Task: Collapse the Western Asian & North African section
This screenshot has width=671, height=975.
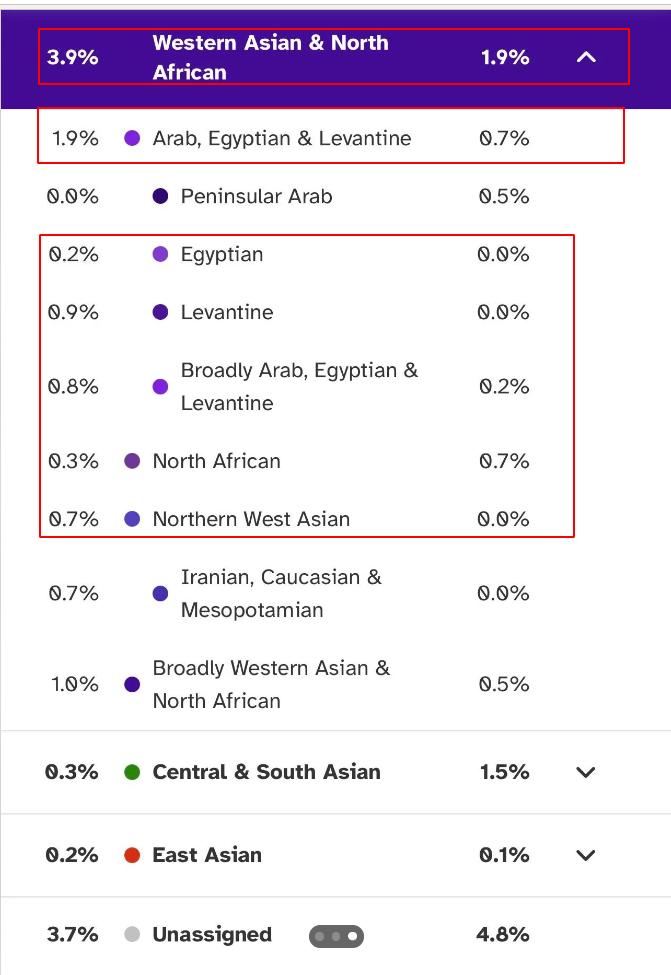Action: [x=586, y=57]
